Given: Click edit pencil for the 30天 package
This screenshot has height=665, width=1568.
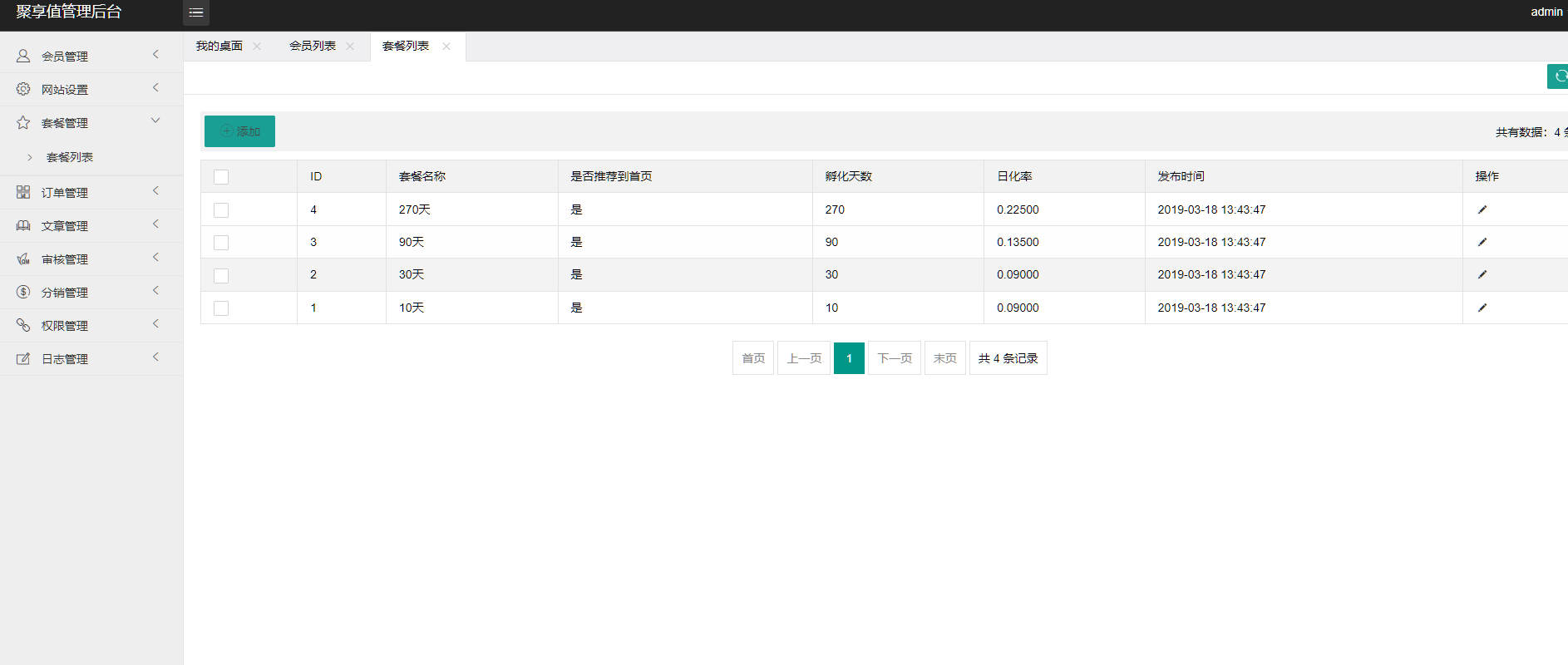Looking at the screenshot, I should pos(1482,274).
